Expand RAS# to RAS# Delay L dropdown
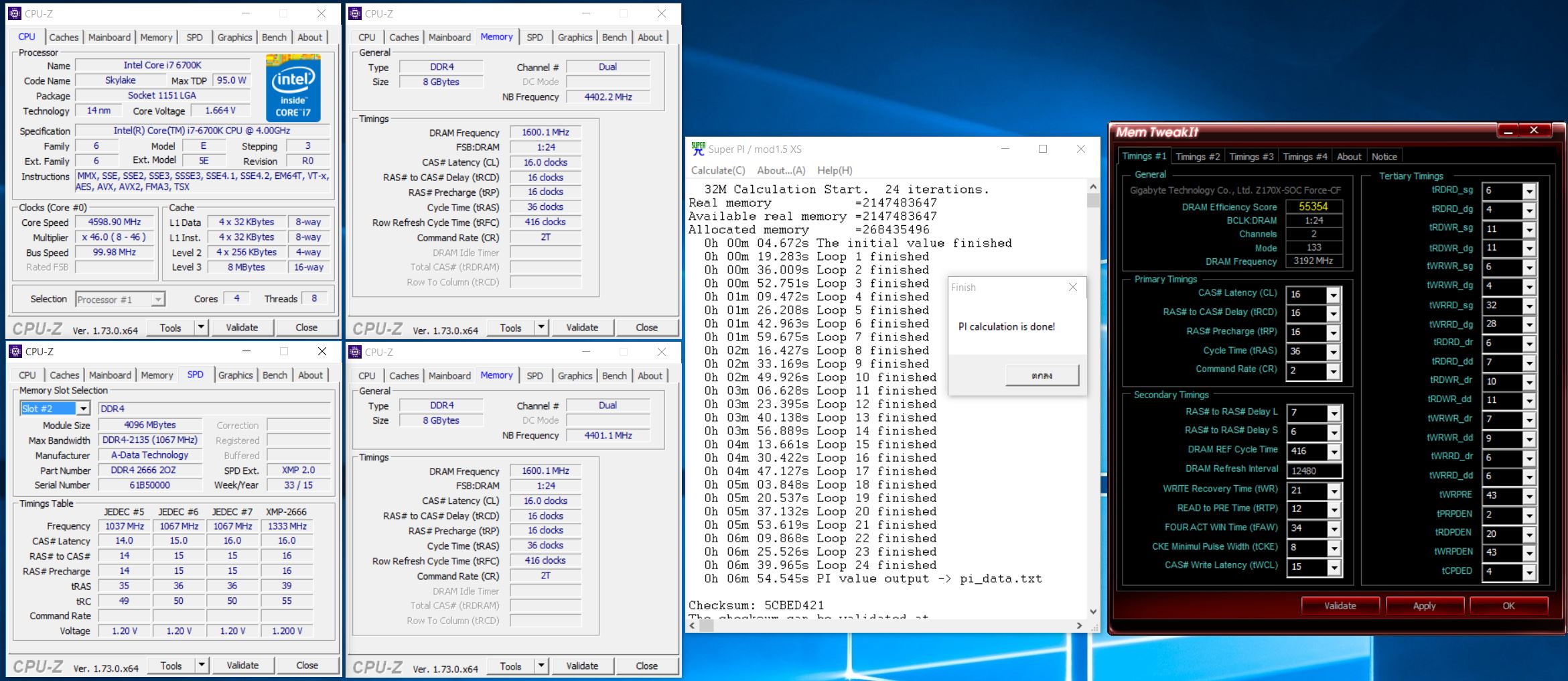Image resolution: width=1568 pixels, height=681 pixels. click(x=1334, y=414)
